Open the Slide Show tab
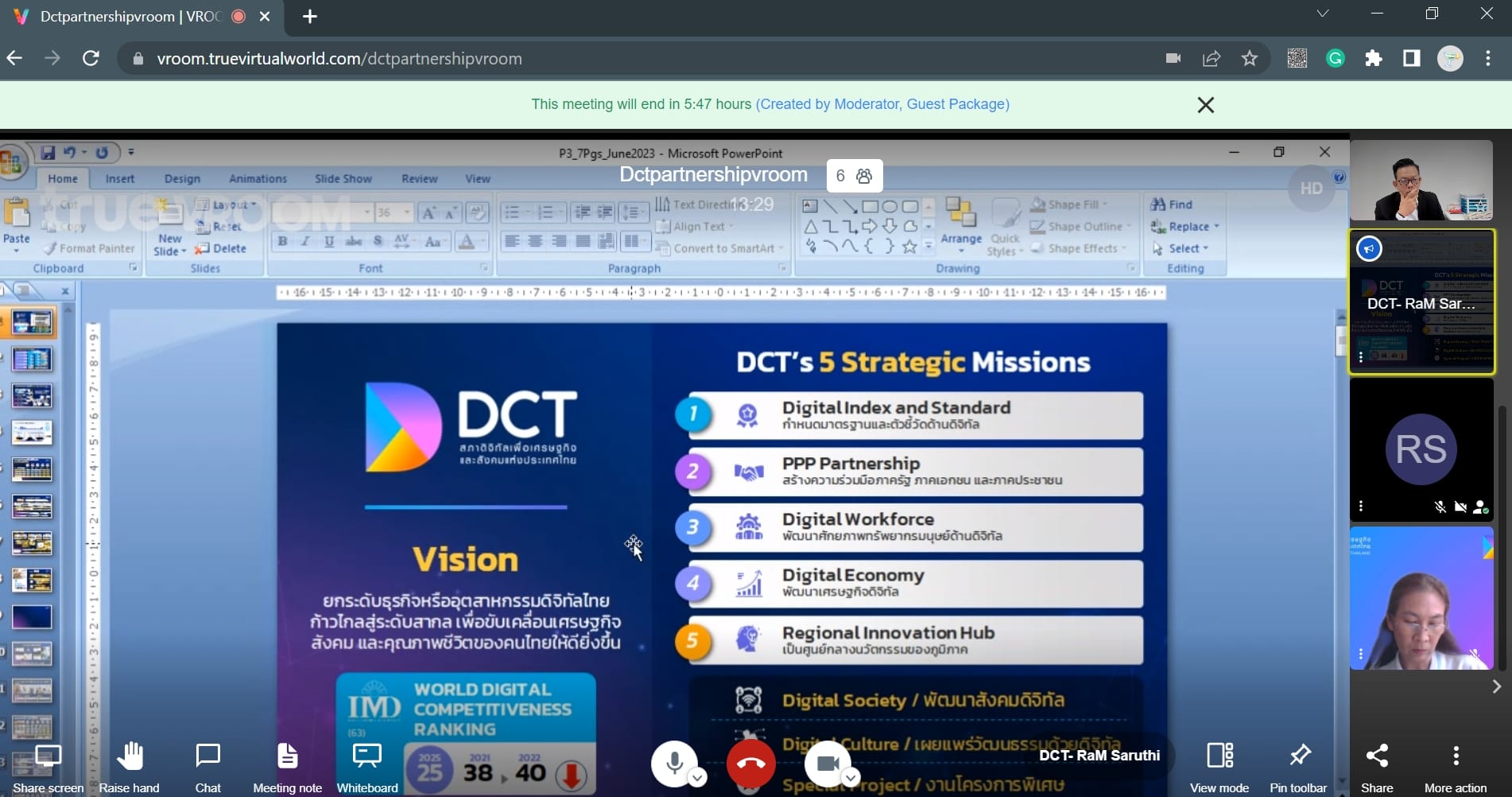1512x797 pixels. (343, 179)
